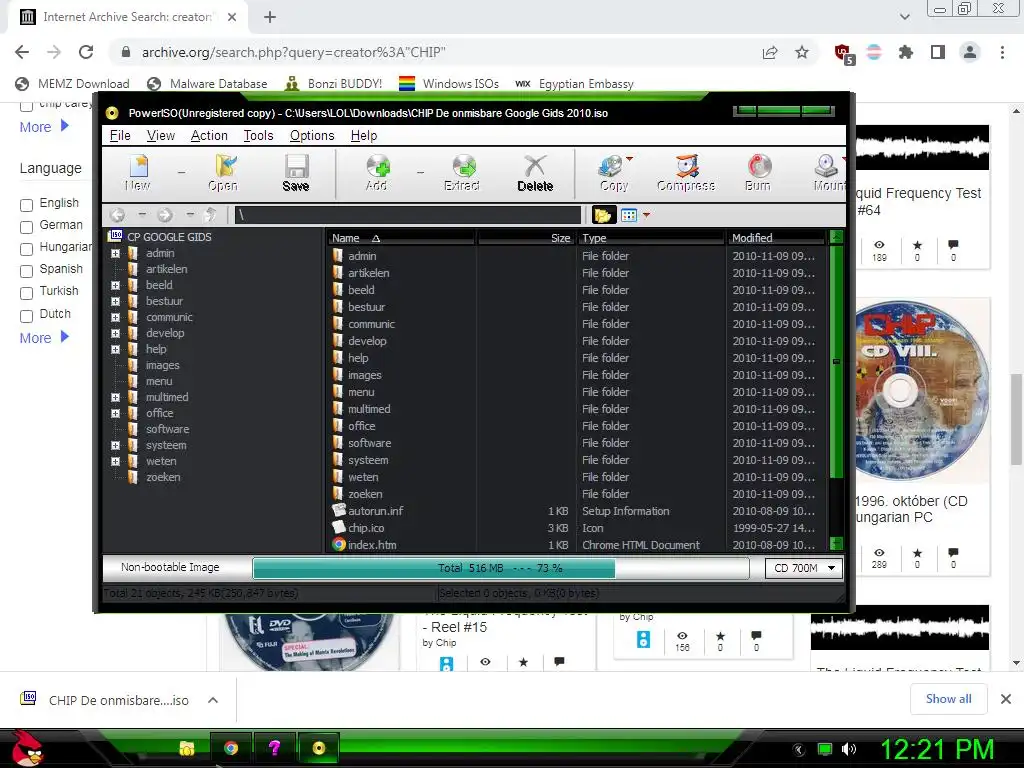Click the PowerISO disc icon in taskbar
1024x768 pixels.
(319, 748)
